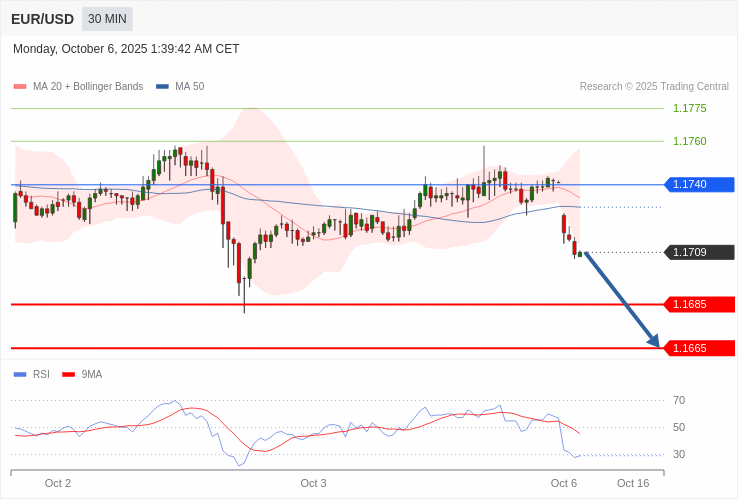
Task: Click the Oct 16 date axis label
Action: (633, 483)
